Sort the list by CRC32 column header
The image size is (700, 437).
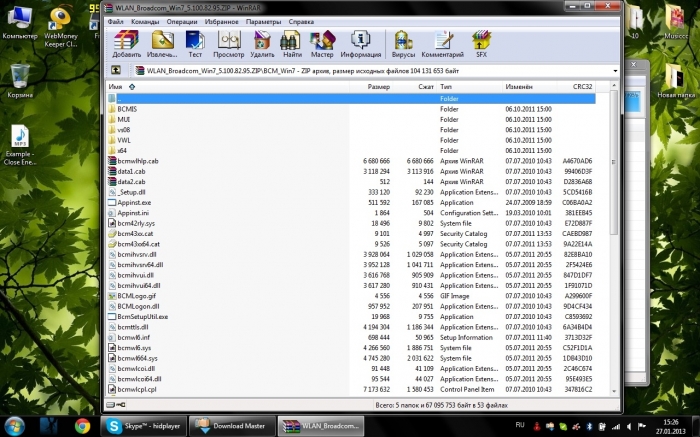[581, 87]
